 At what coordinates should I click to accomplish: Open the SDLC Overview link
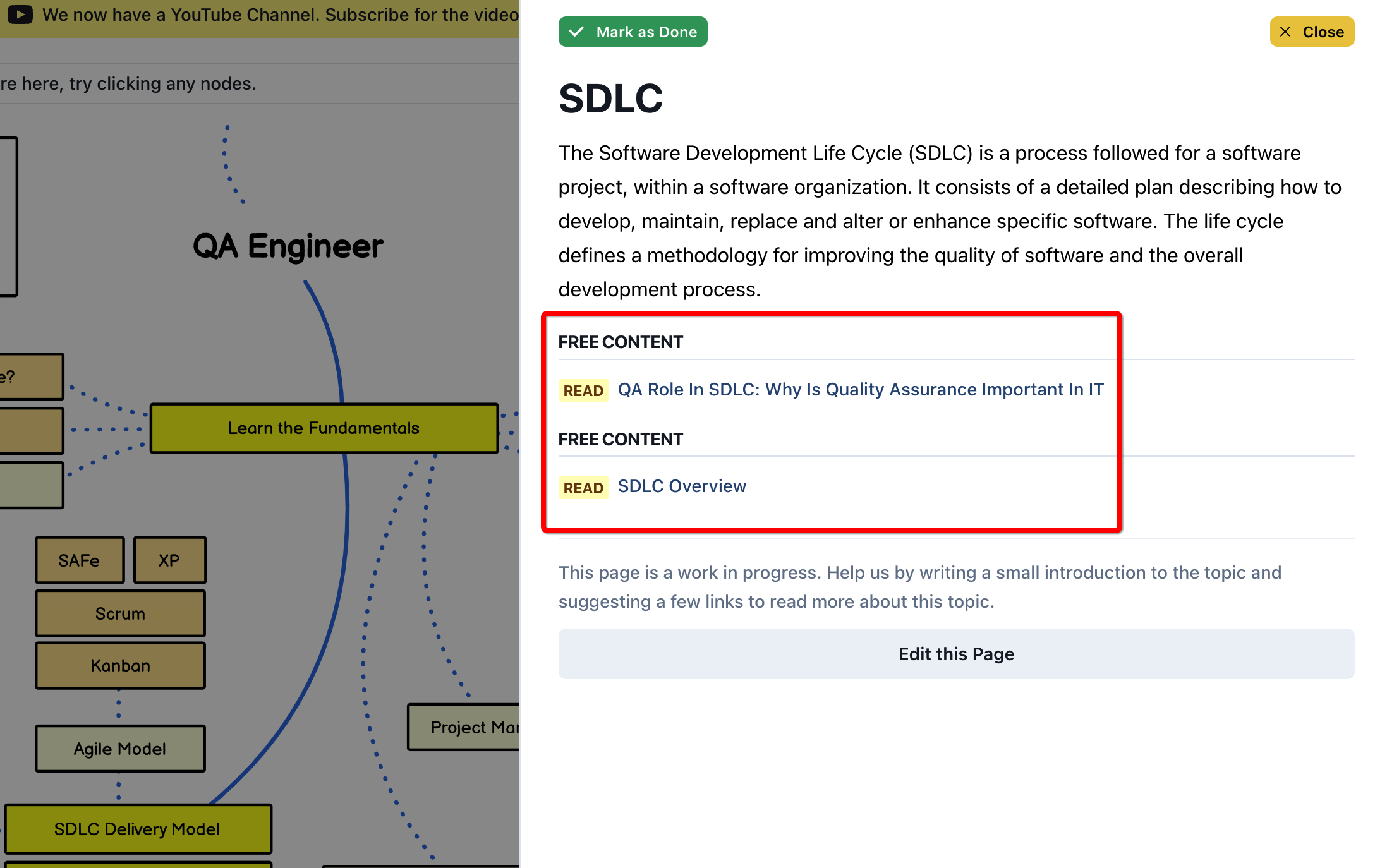681,486
